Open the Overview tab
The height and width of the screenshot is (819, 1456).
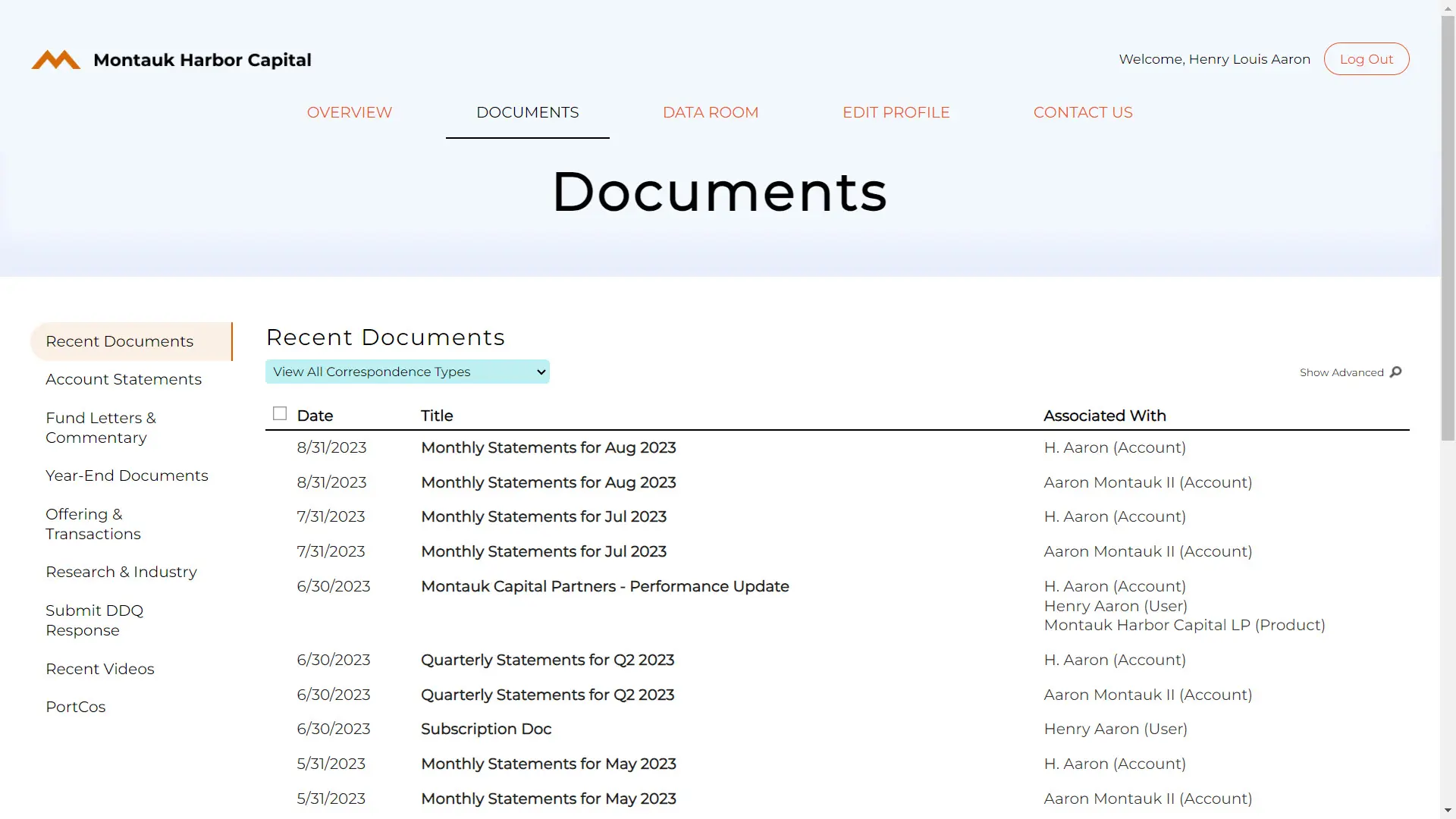coord(349,112)
